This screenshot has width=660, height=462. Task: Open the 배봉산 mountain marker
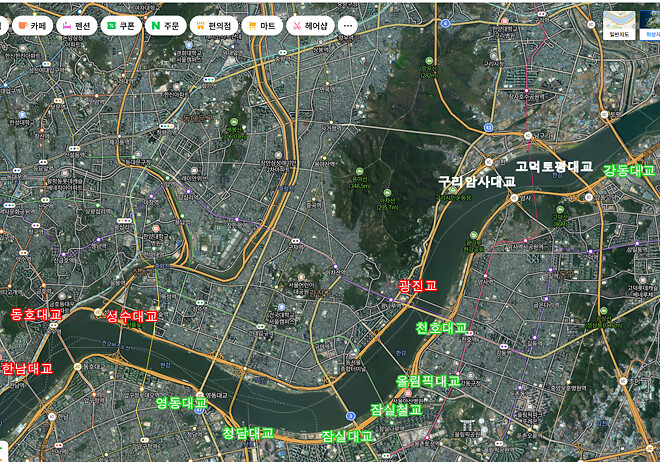(234, 122)
